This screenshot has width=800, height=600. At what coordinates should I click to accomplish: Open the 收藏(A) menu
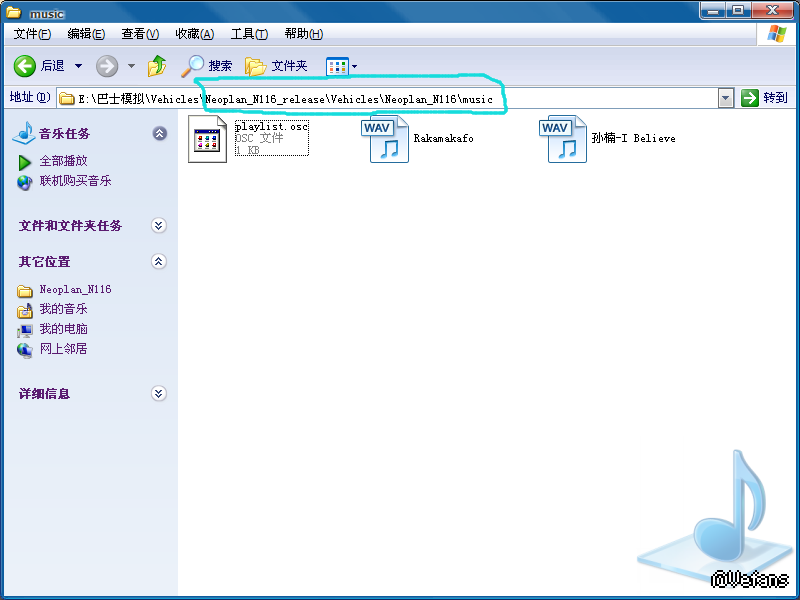click(194, 34)
